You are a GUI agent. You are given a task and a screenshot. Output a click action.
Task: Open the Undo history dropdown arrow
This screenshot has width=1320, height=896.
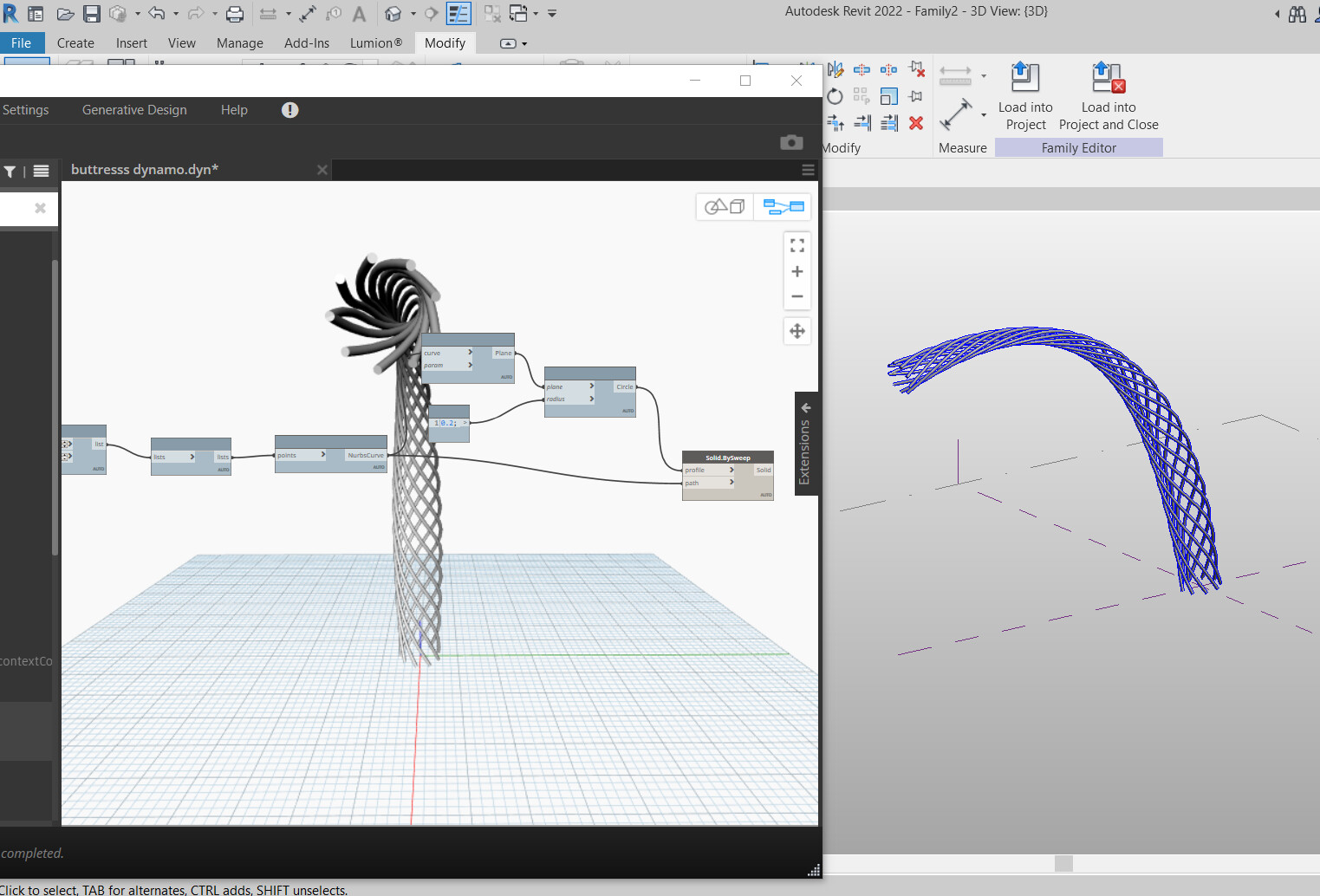click(x=176, y=14)
